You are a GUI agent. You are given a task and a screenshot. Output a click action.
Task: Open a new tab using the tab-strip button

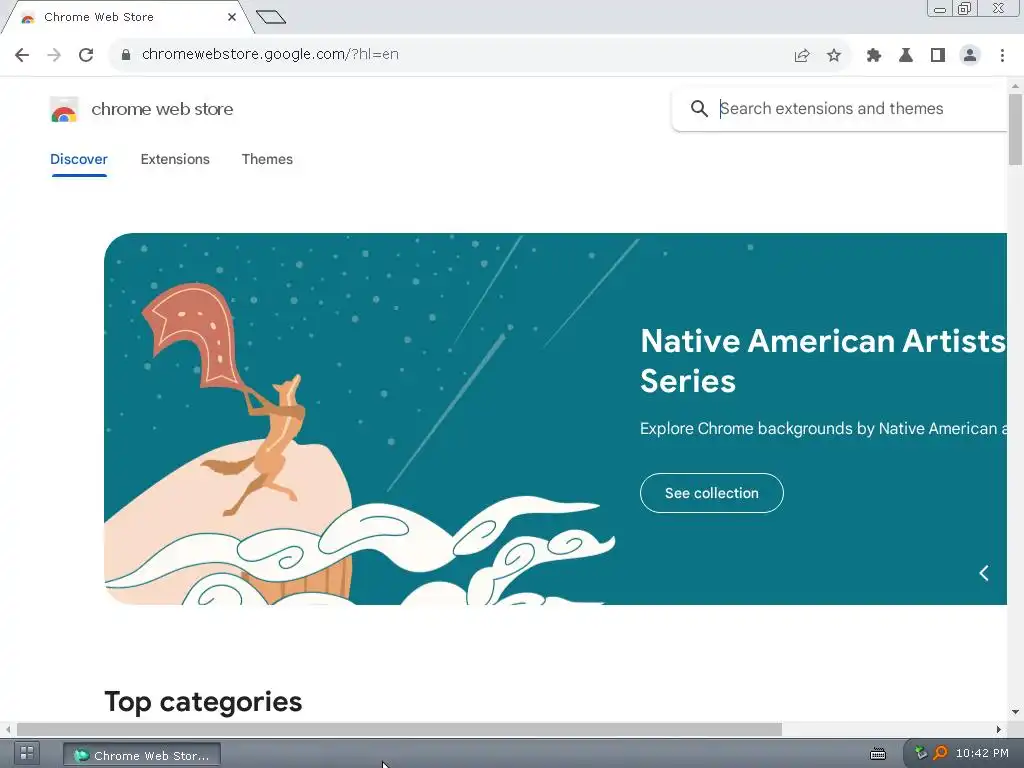(x=271, y=17)
